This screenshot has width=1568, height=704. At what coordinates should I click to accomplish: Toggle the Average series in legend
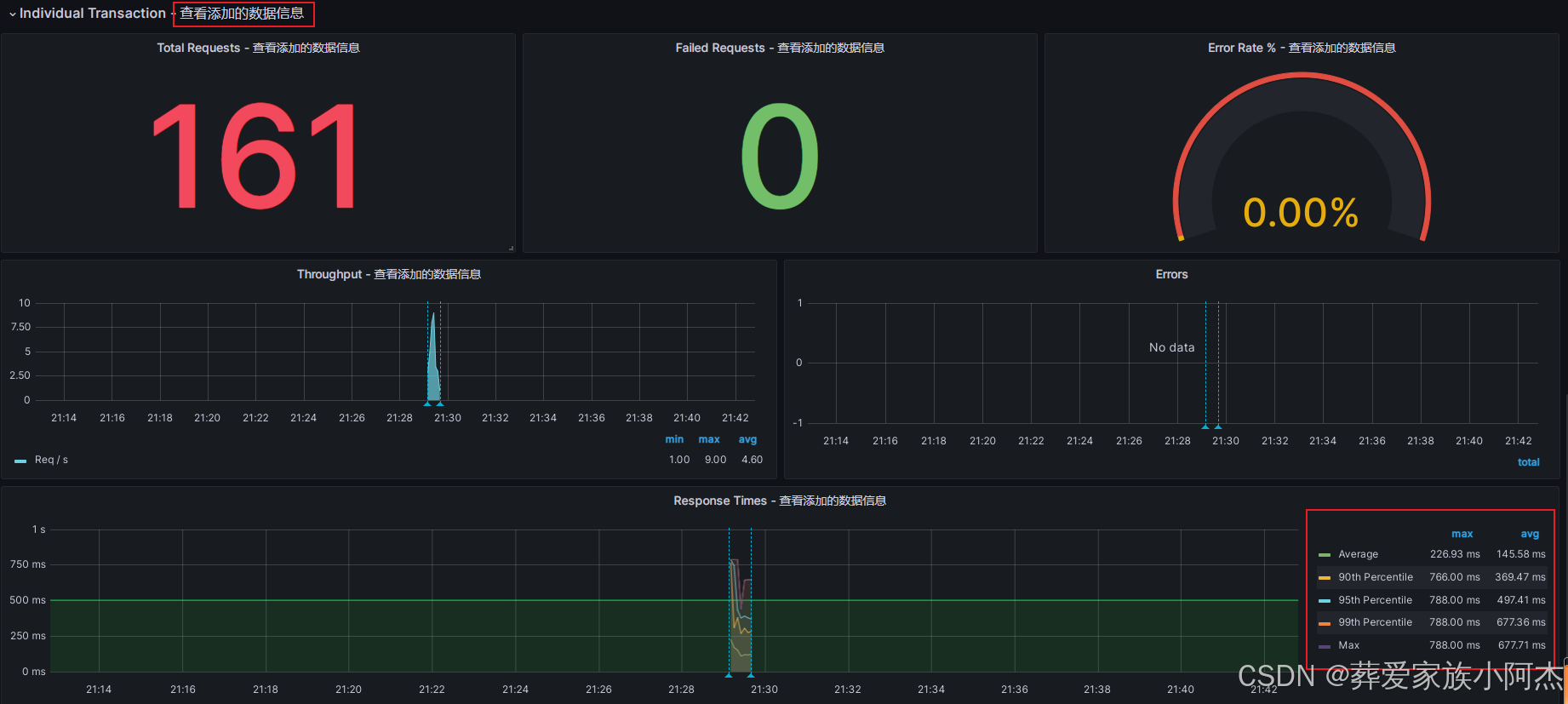click(x=1358, y=554)
